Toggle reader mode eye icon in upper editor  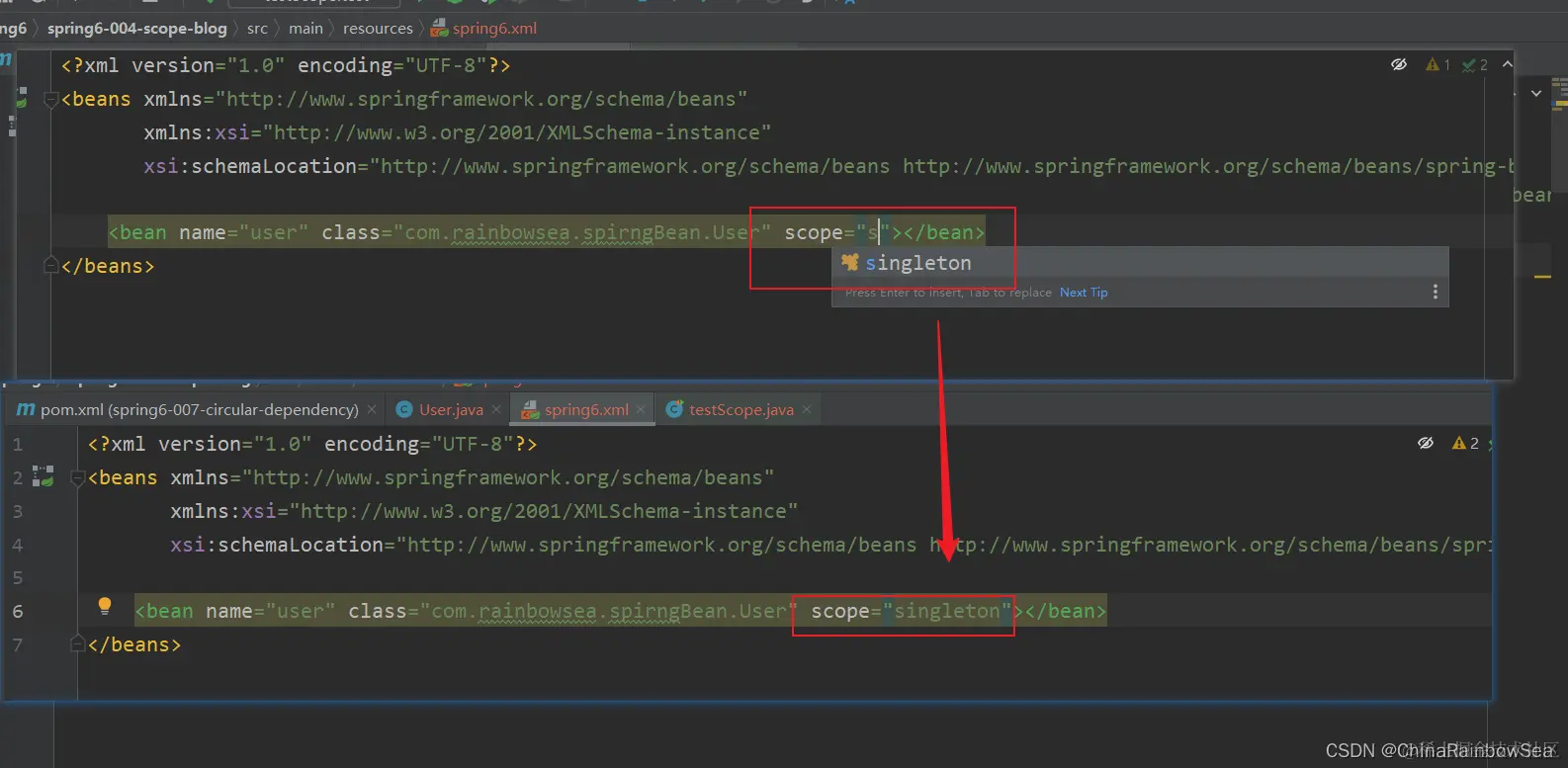[1399, 64]
